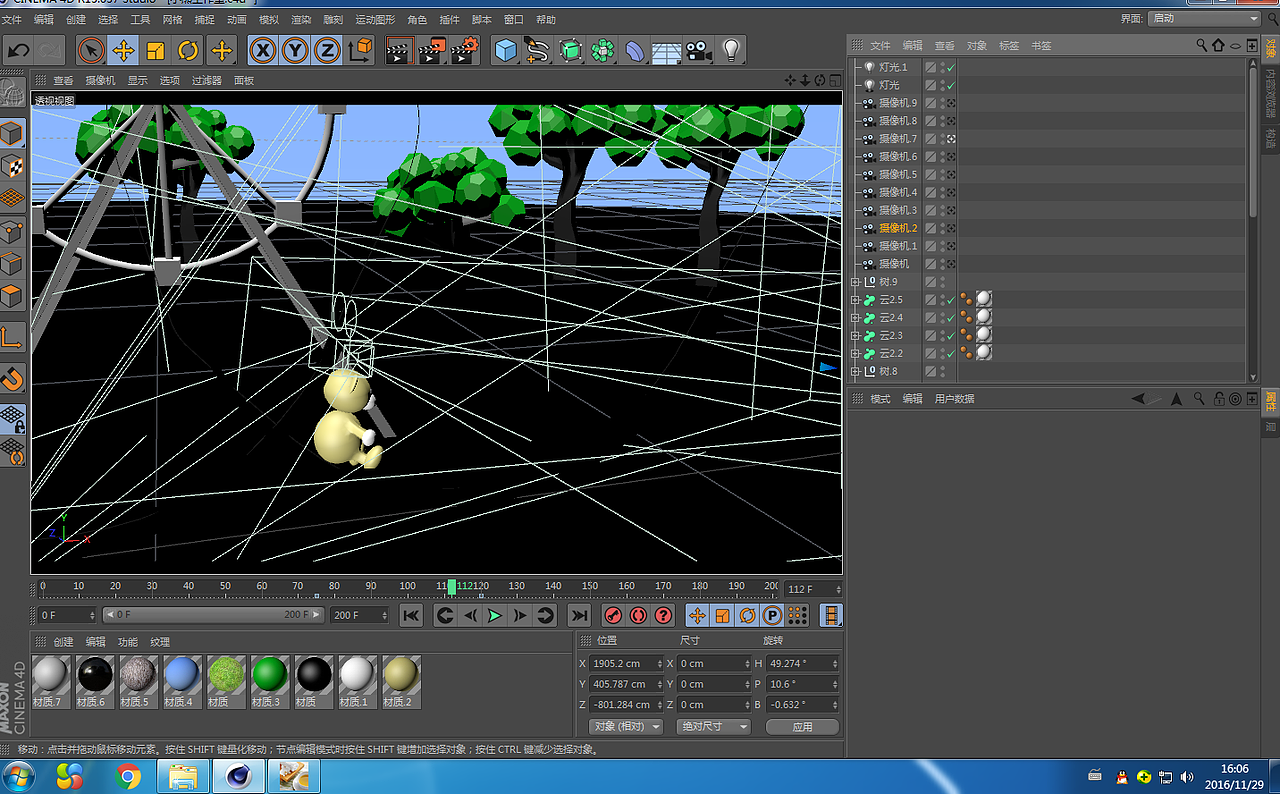The width and height of the screenshot is (1280, 794).
Task: Click the record active objects key button
Action: (x=614, y=616)
